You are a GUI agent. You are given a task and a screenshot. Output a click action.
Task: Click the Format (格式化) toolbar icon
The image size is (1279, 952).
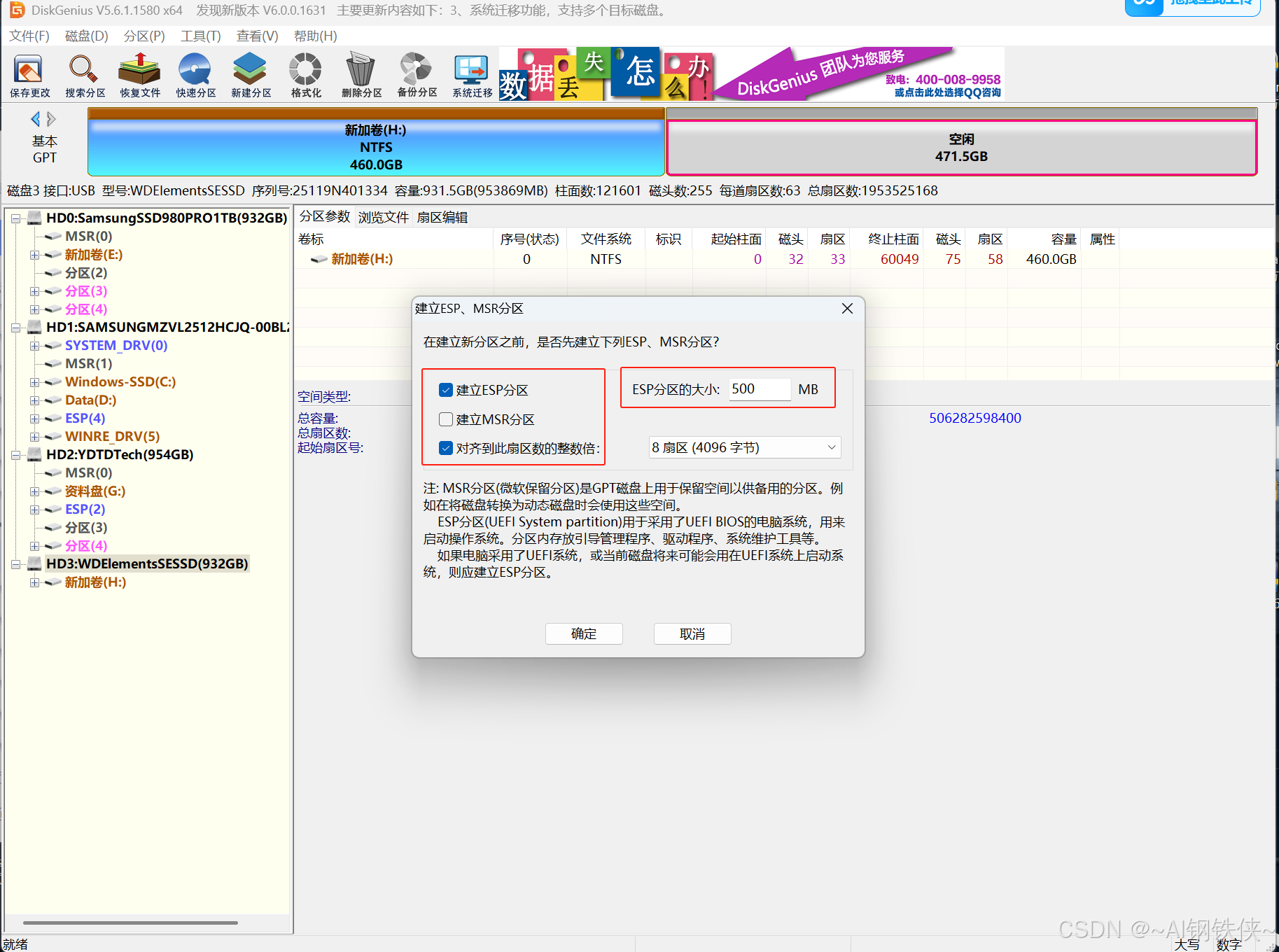click(306, 75)
